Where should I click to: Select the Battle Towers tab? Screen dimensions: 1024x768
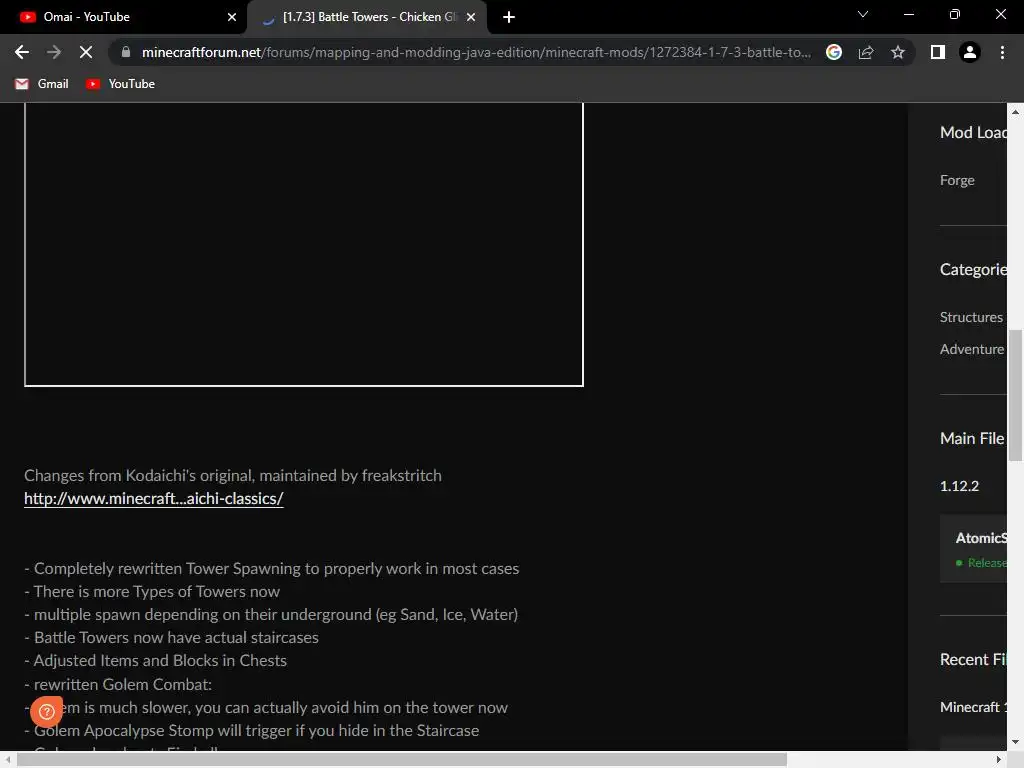click(366, 17)
